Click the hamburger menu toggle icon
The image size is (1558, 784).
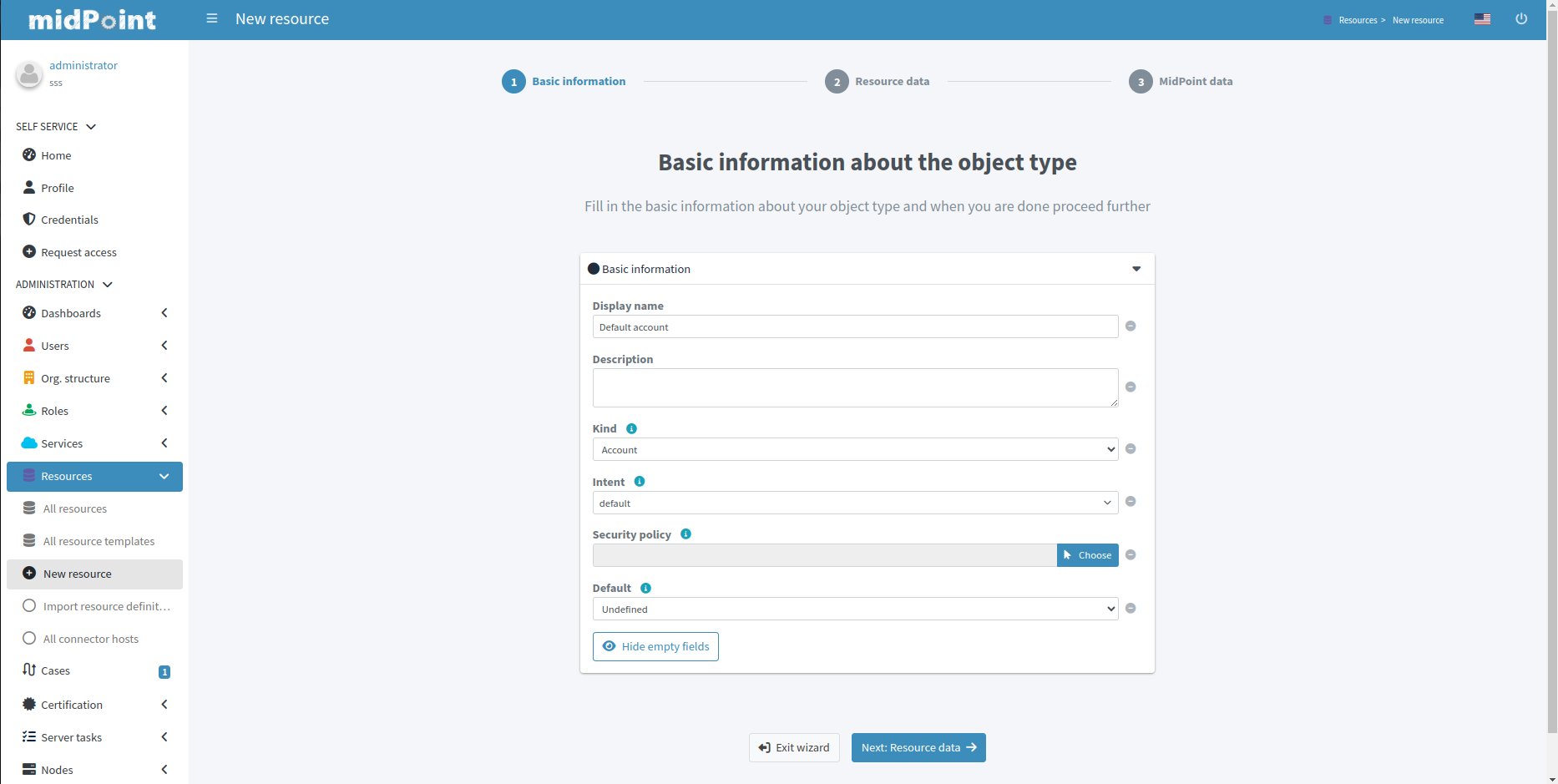point(212,18)
